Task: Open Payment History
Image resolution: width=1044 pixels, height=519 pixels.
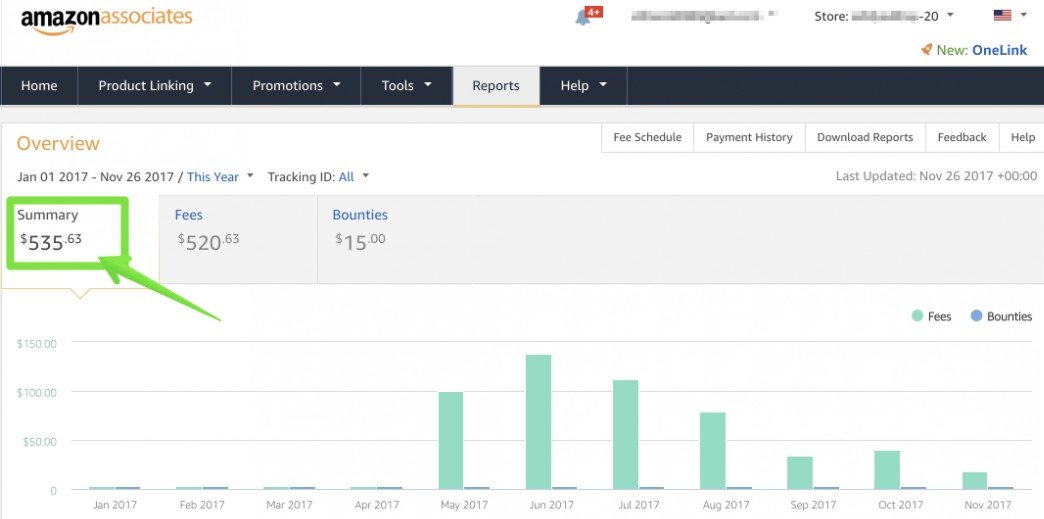Action: click(x=749, y=137)
